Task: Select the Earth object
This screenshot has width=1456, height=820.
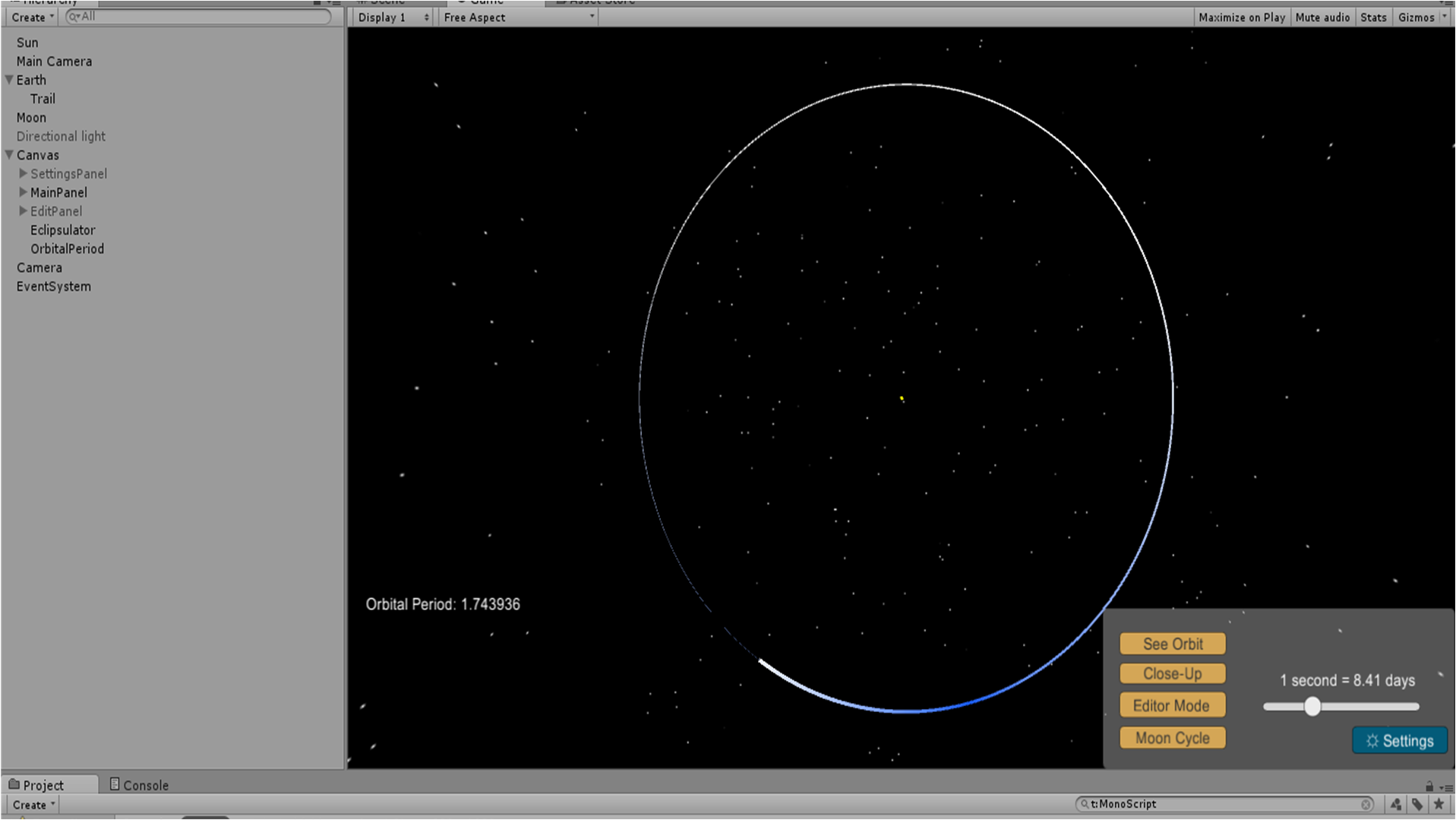Action: point(31,80)
